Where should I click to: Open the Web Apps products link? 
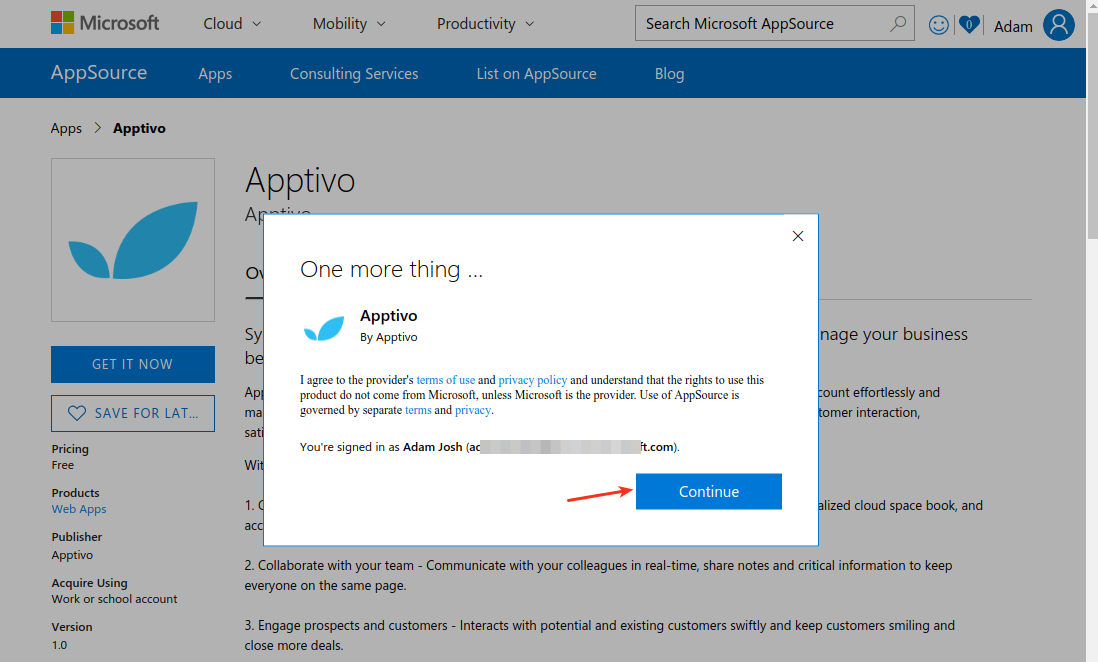tap(79, 509)
